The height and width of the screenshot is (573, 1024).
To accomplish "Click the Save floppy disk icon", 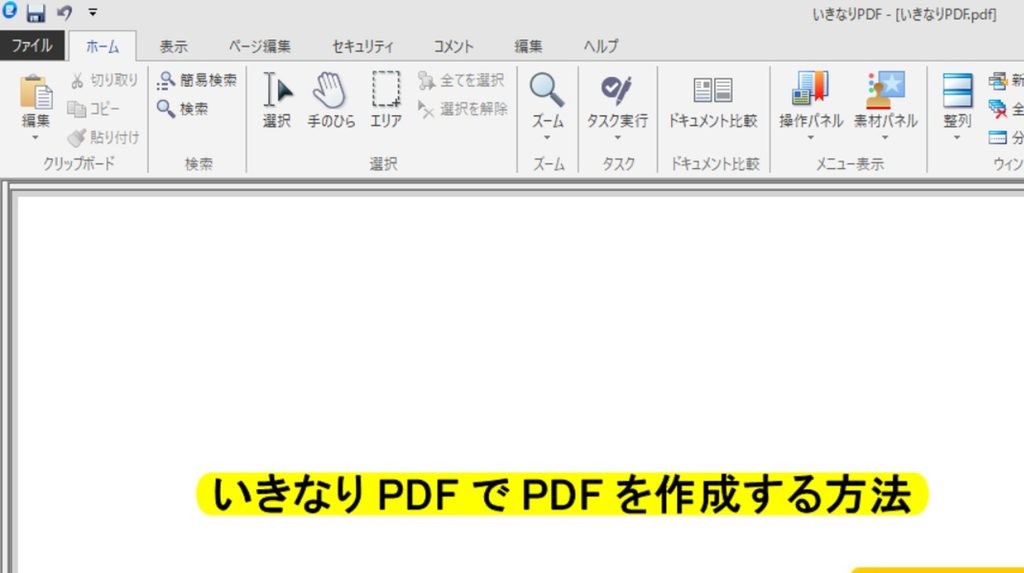I will pos(35,12).
